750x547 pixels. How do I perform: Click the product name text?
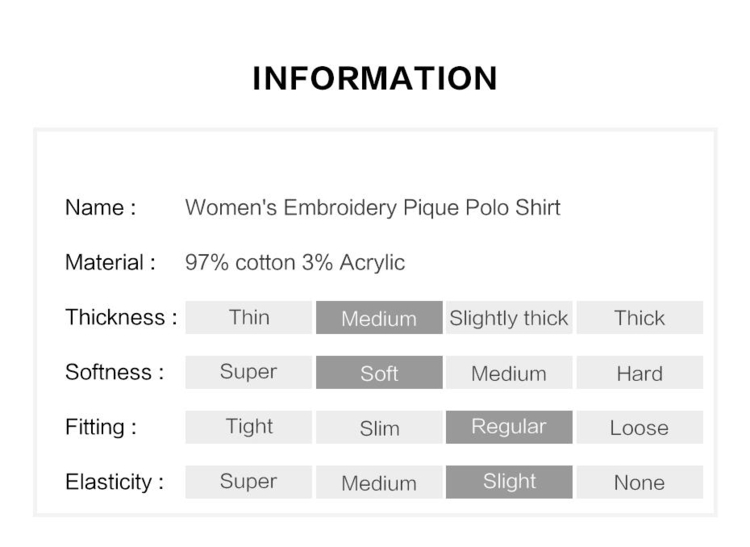pos(373,208)
